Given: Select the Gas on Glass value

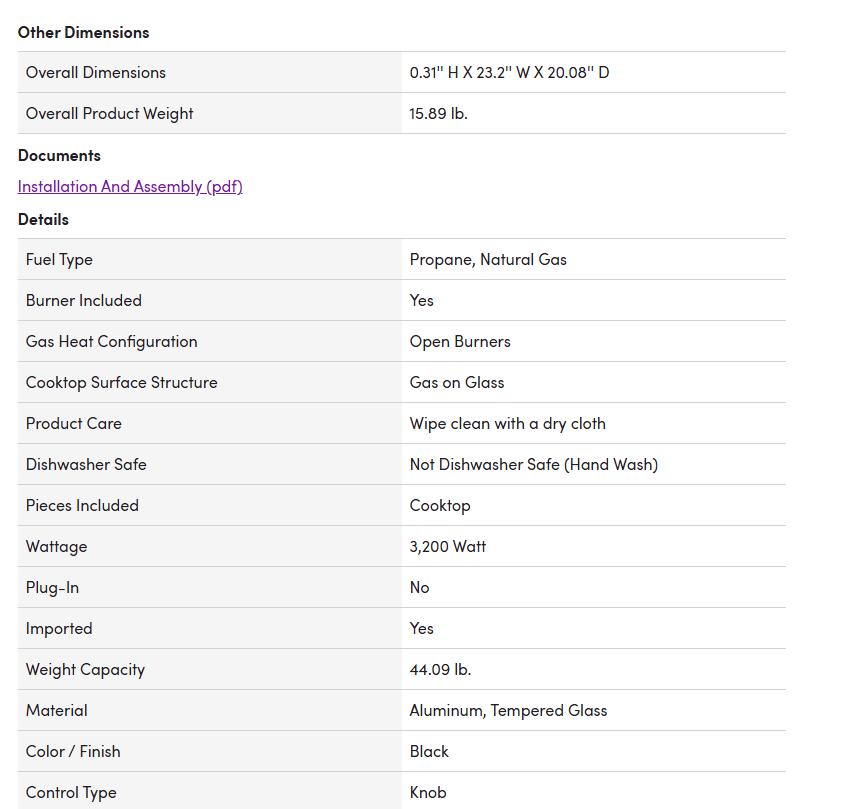Looking at the screenshot, I should 457,382.
